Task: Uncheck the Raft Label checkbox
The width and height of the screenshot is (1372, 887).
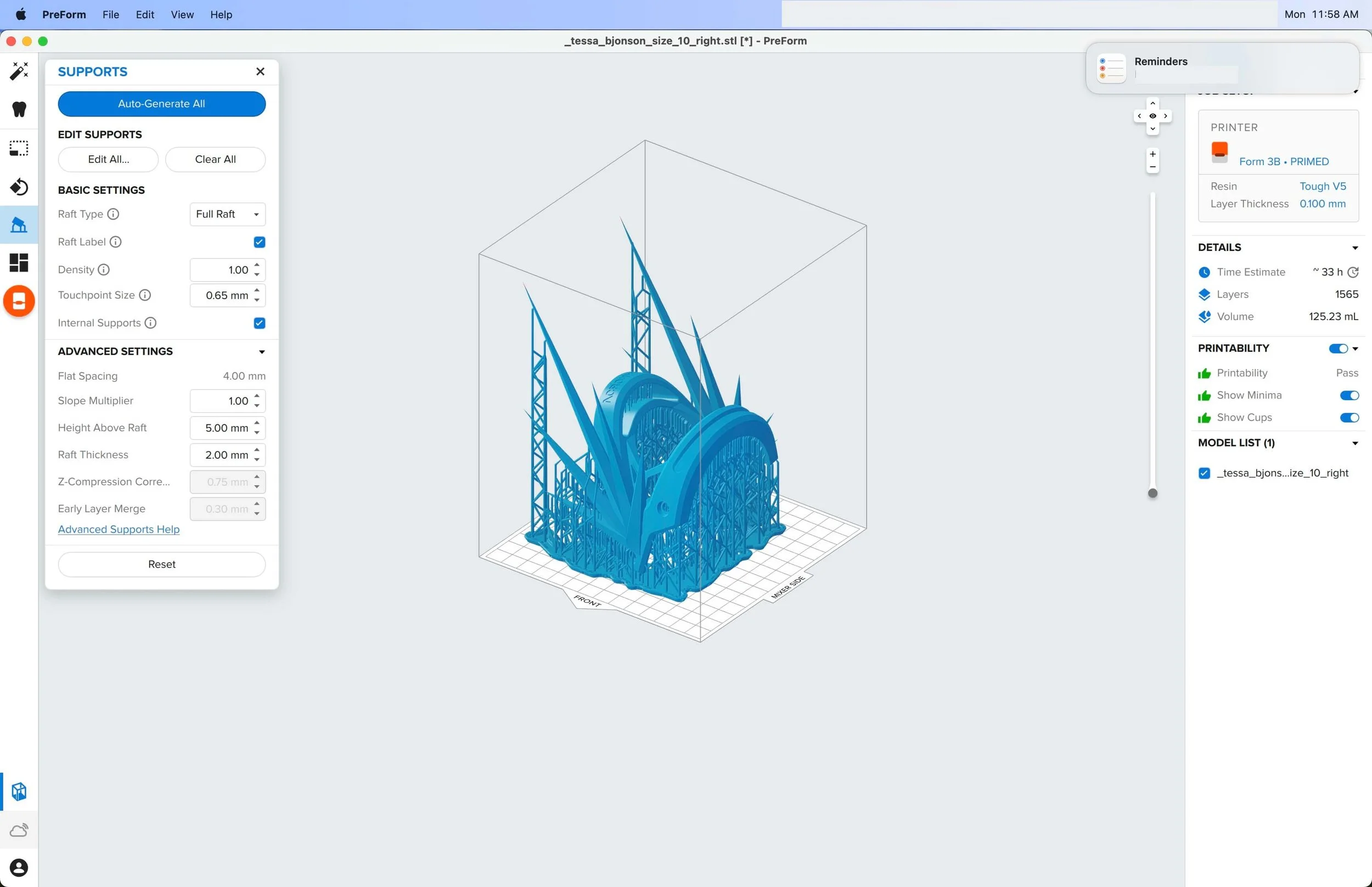Action: click(259, 242)
